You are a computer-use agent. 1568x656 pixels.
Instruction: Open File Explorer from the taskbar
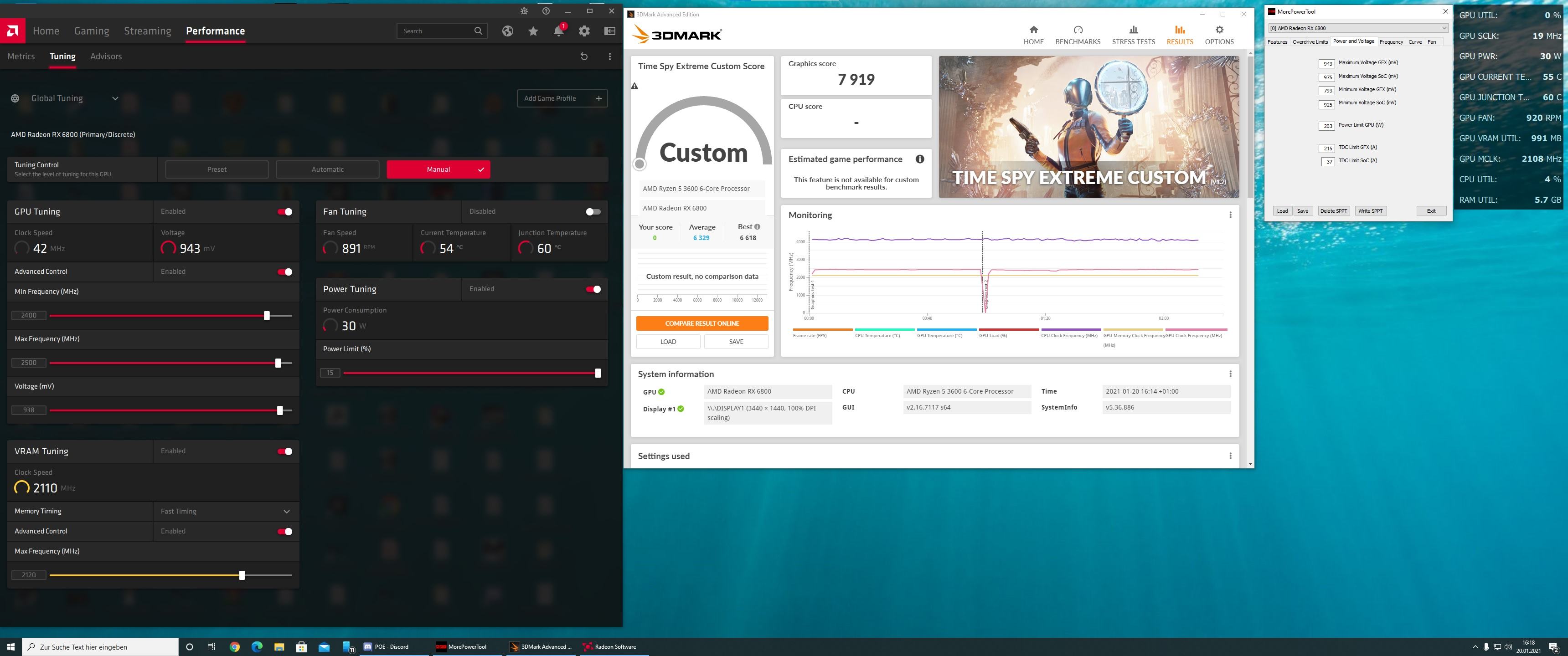[279, 647]
